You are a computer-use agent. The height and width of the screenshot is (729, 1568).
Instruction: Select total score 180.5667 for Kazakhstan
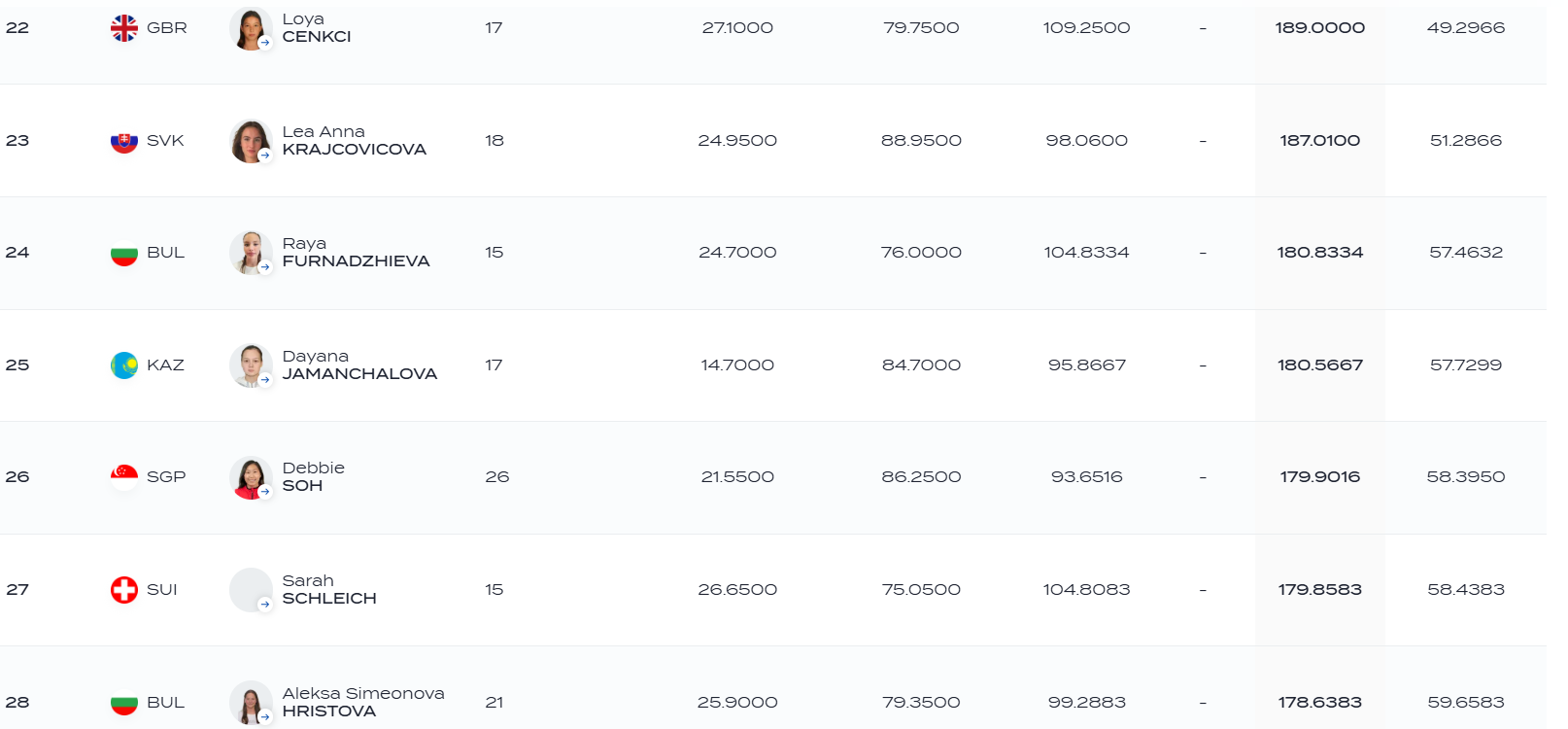[1319, 365]
